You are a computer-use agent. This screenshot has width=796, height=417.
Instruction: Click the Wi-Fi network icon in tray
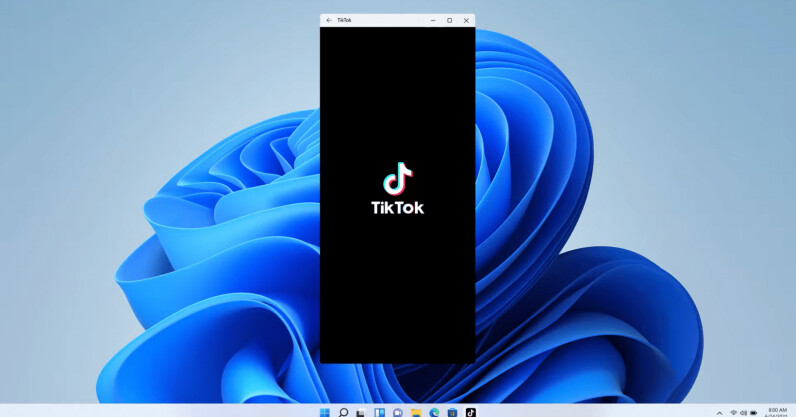[x=733, y=412]
